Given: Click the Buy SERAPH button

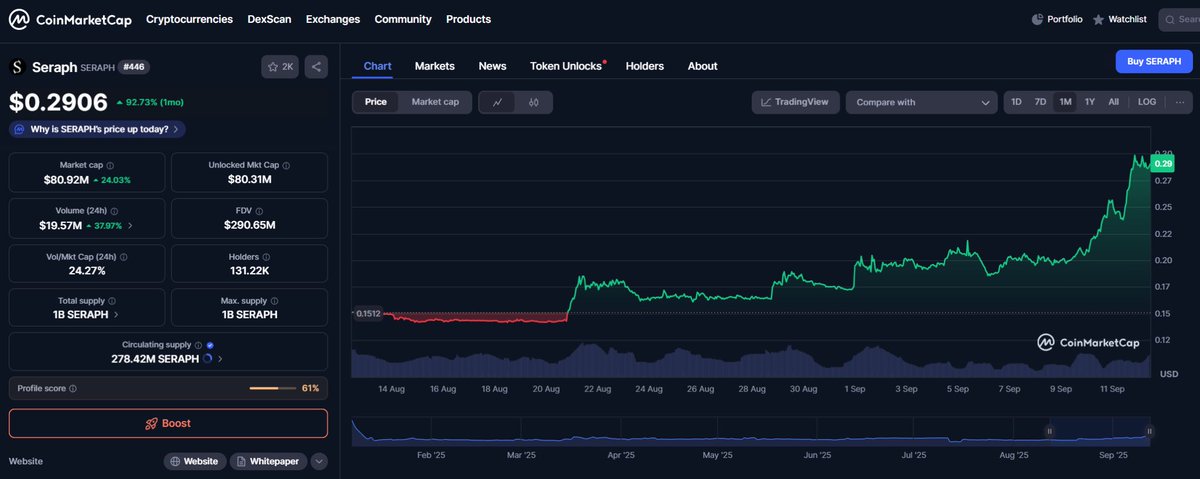Looking at the screenshot, I should pyautogui.click(x=1154, y=61).
